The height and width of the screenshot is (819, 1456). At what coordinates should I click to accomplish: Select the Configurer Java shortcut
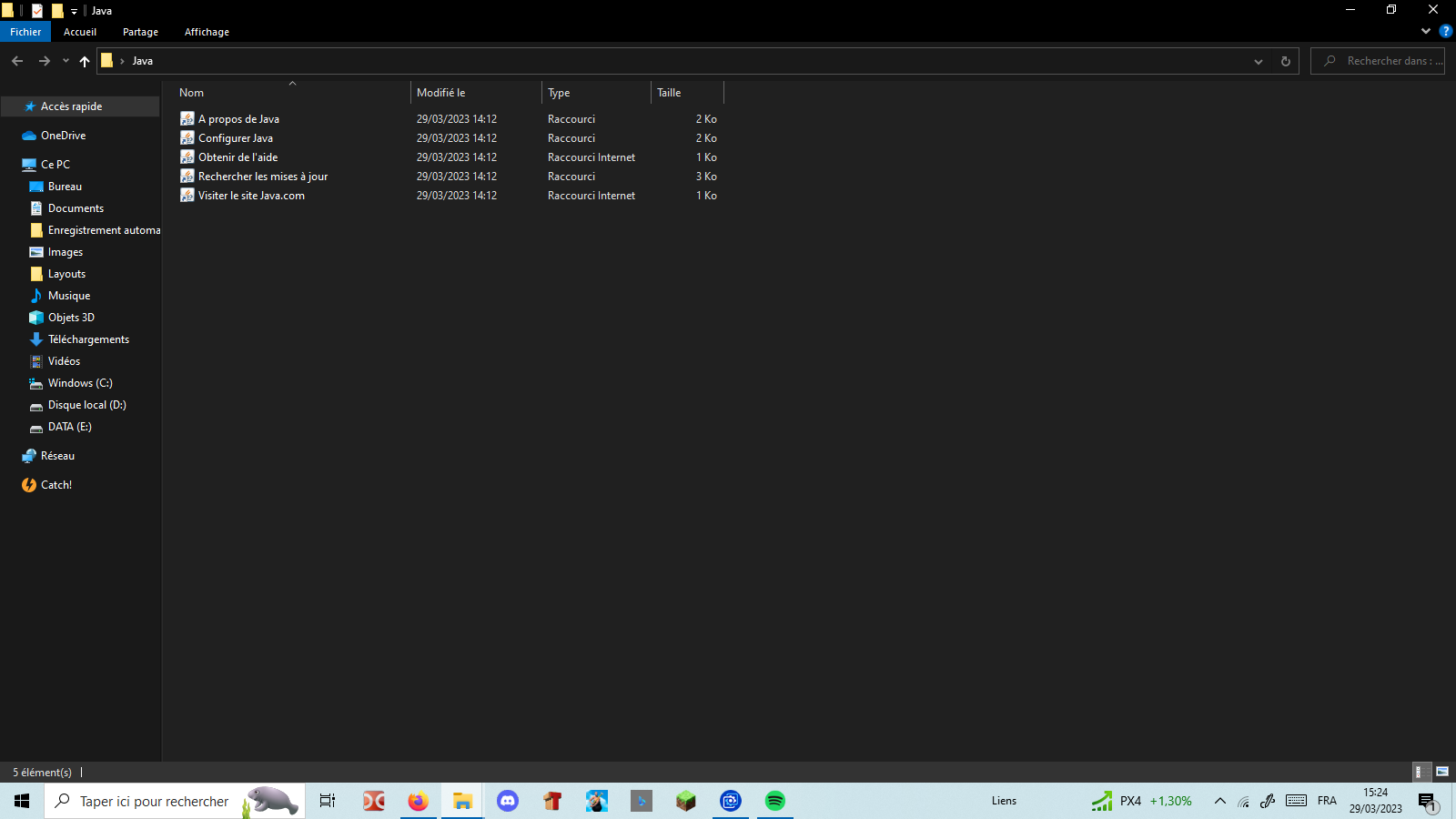(236, 138)
